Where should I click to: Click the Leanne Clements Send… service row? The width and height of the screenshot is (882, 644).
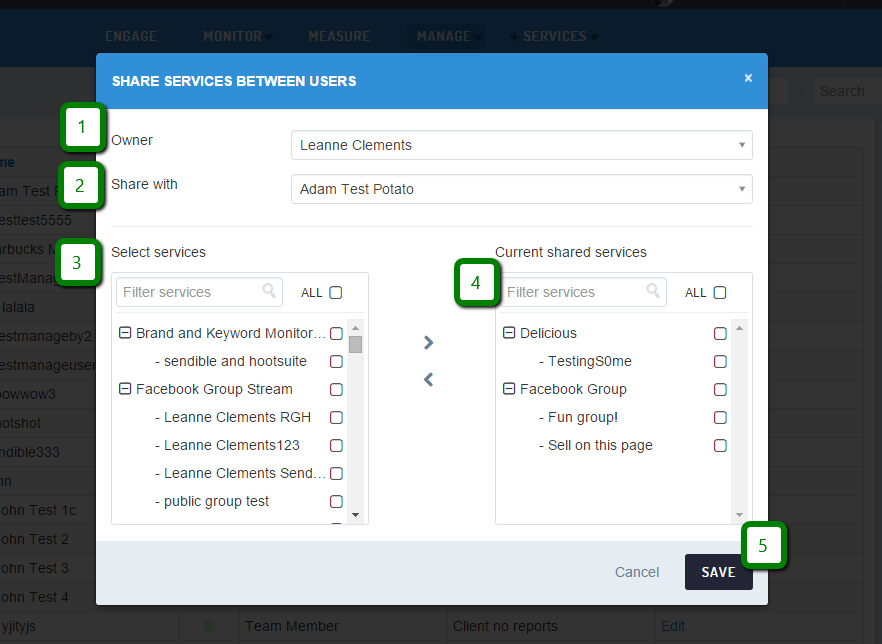[231, 474]
